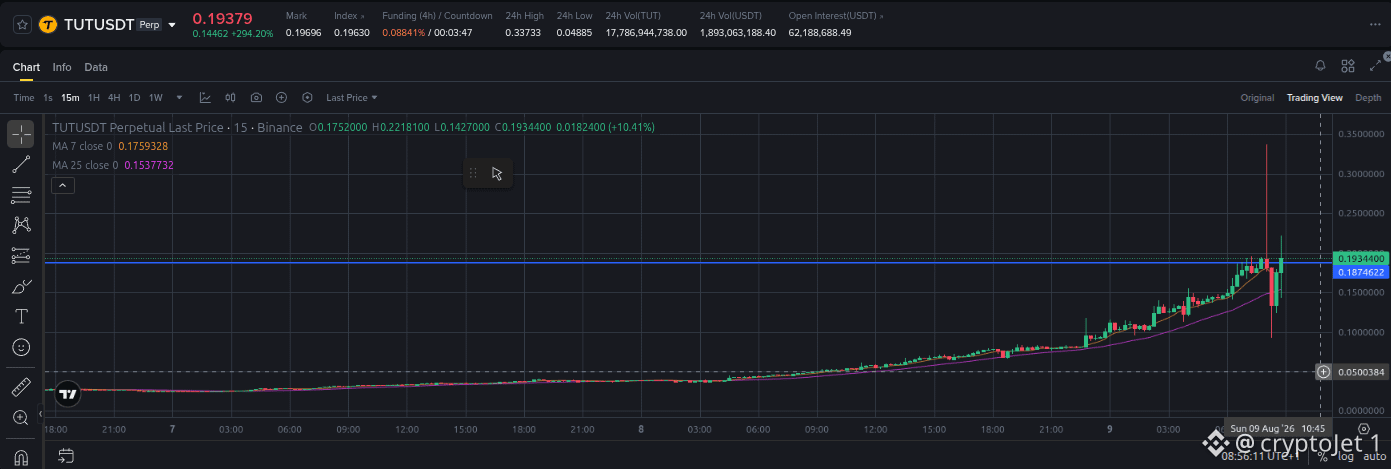Switch to the Depth chart view
Image resolution: width=1391 pixels, height=469 pixels.
(1368, 98)
